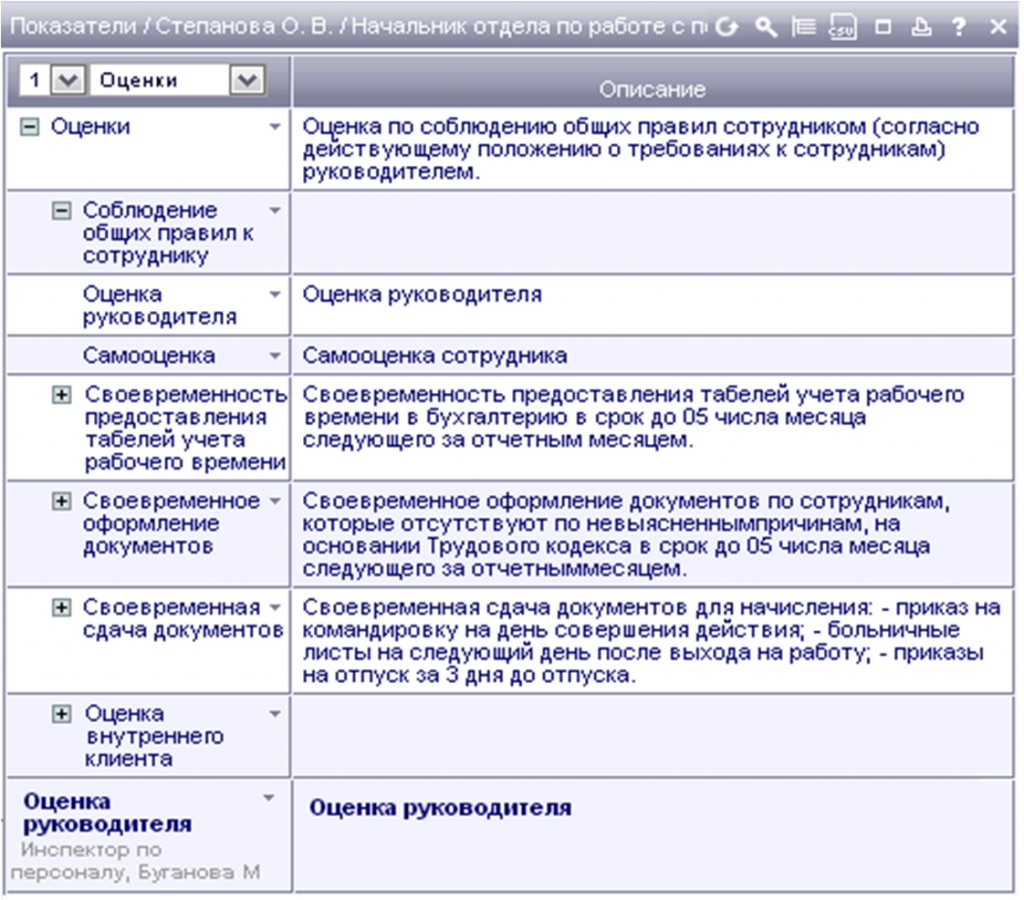1024x900 pixels.
Task: Expand the Оценка внутреннего клиента node
Action: coord(61,714)
